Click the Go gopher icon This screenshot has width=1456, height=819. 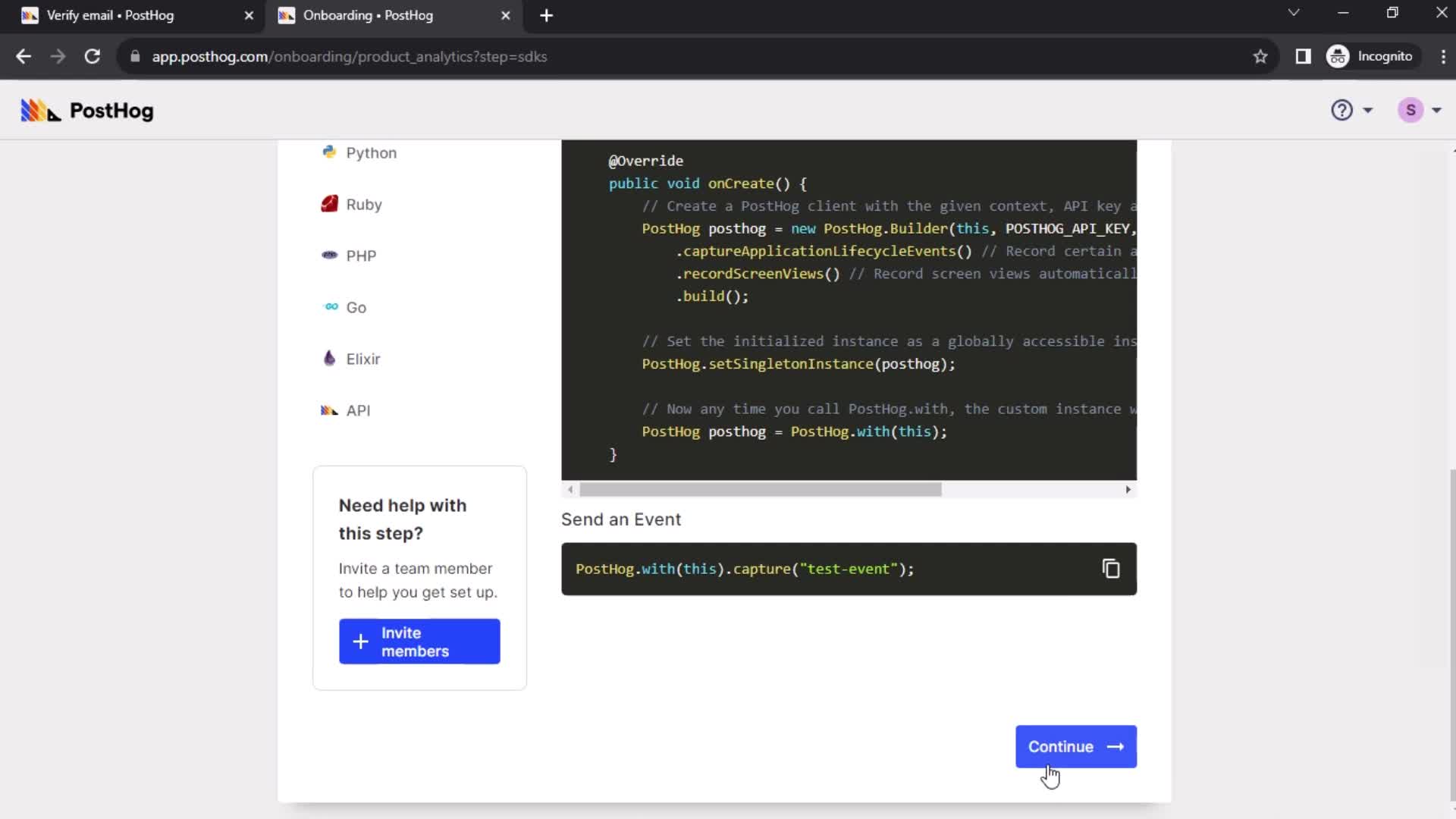click(331, 306)
